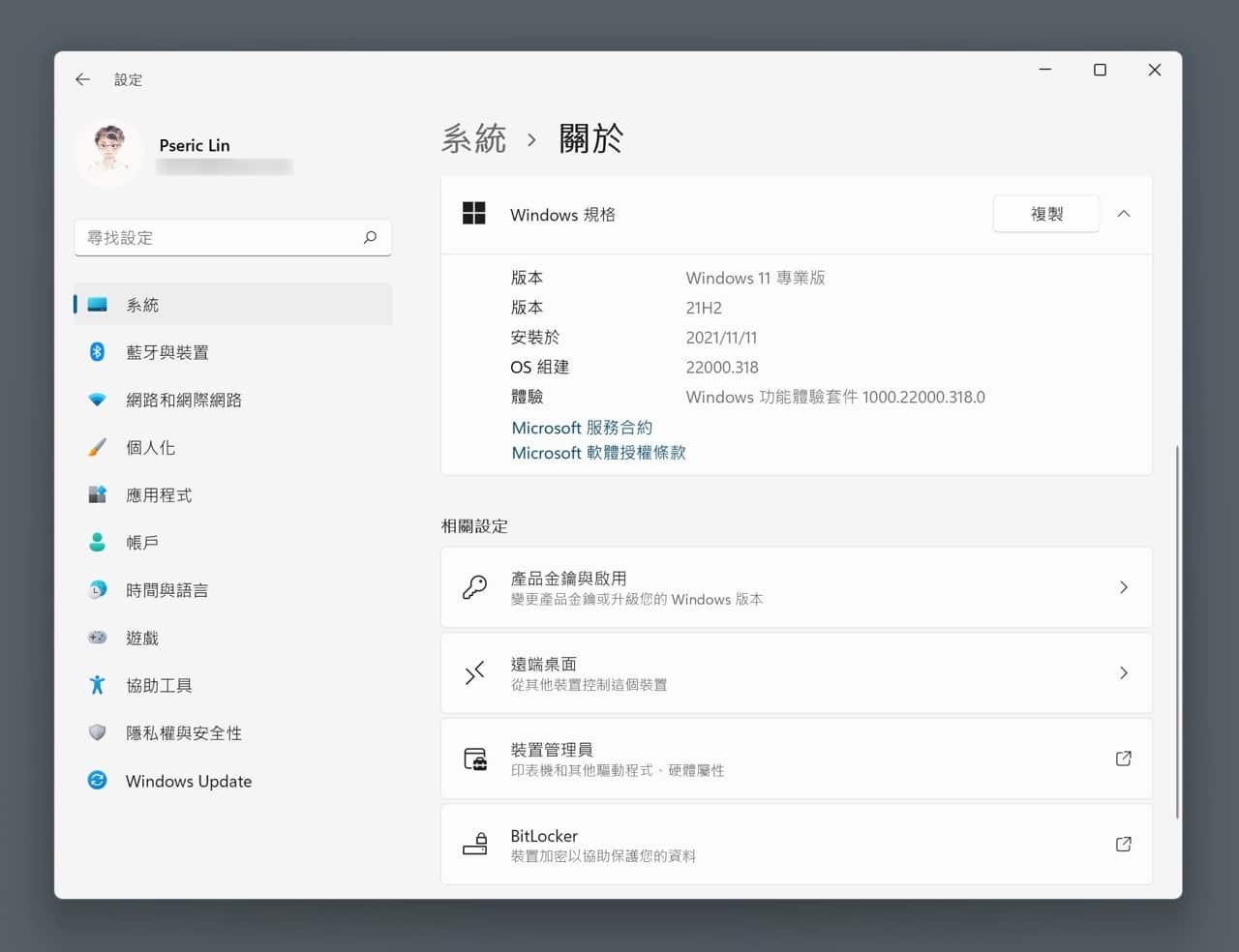
Task: Click the 遠端桌面 icon
Action: pyautogui.click(x=474, y=673)
